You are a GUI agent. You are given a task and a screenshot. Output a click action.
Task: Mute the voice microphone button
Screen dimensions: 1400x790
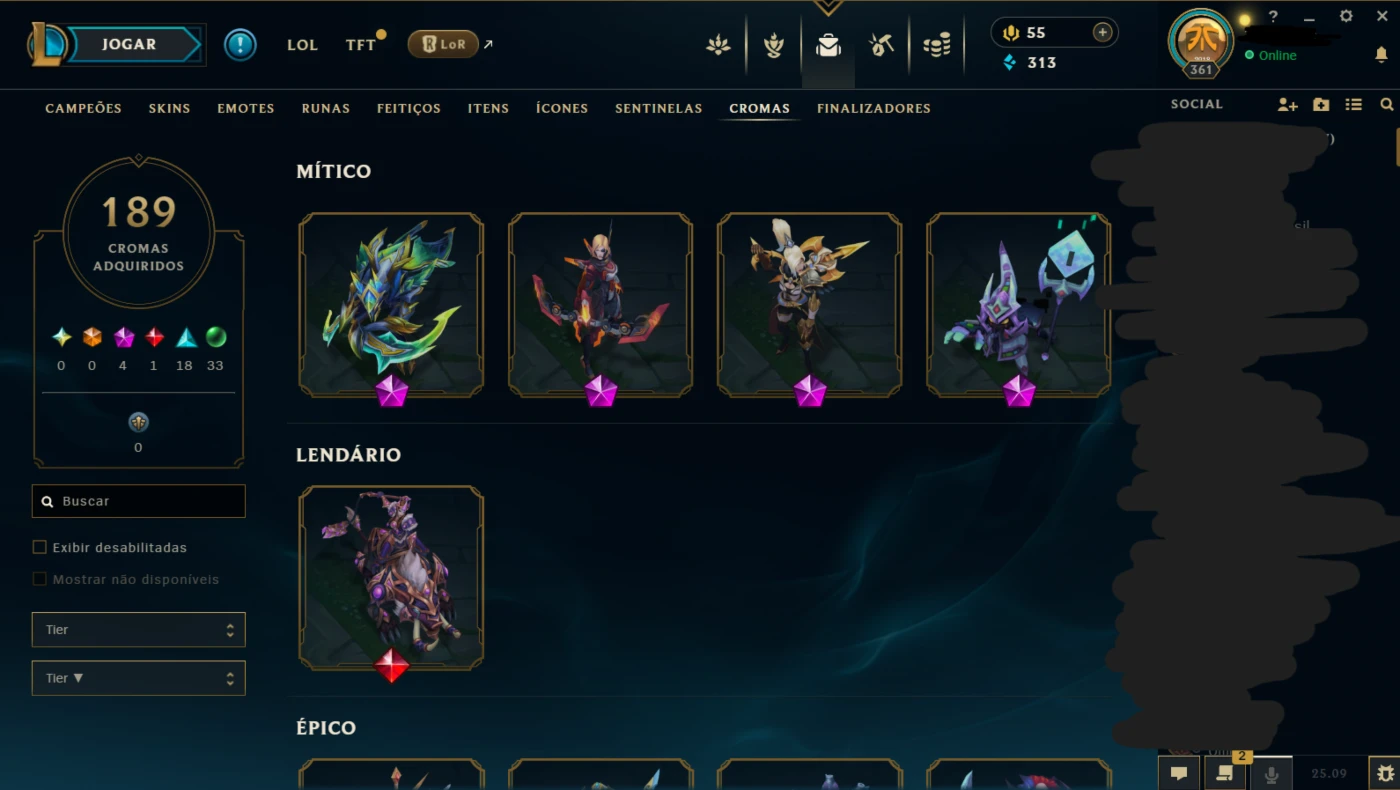[1272, 773]
